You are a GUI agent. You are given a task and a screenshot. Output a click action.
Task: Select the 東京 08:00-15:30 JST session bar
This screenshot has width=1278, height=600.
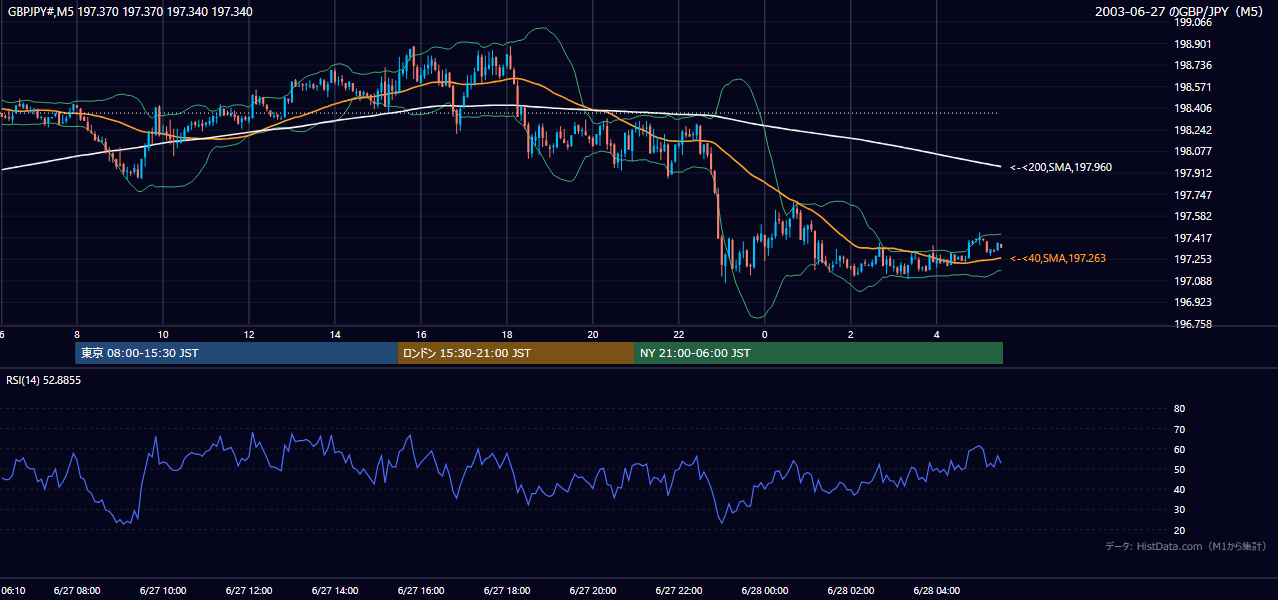237,353
